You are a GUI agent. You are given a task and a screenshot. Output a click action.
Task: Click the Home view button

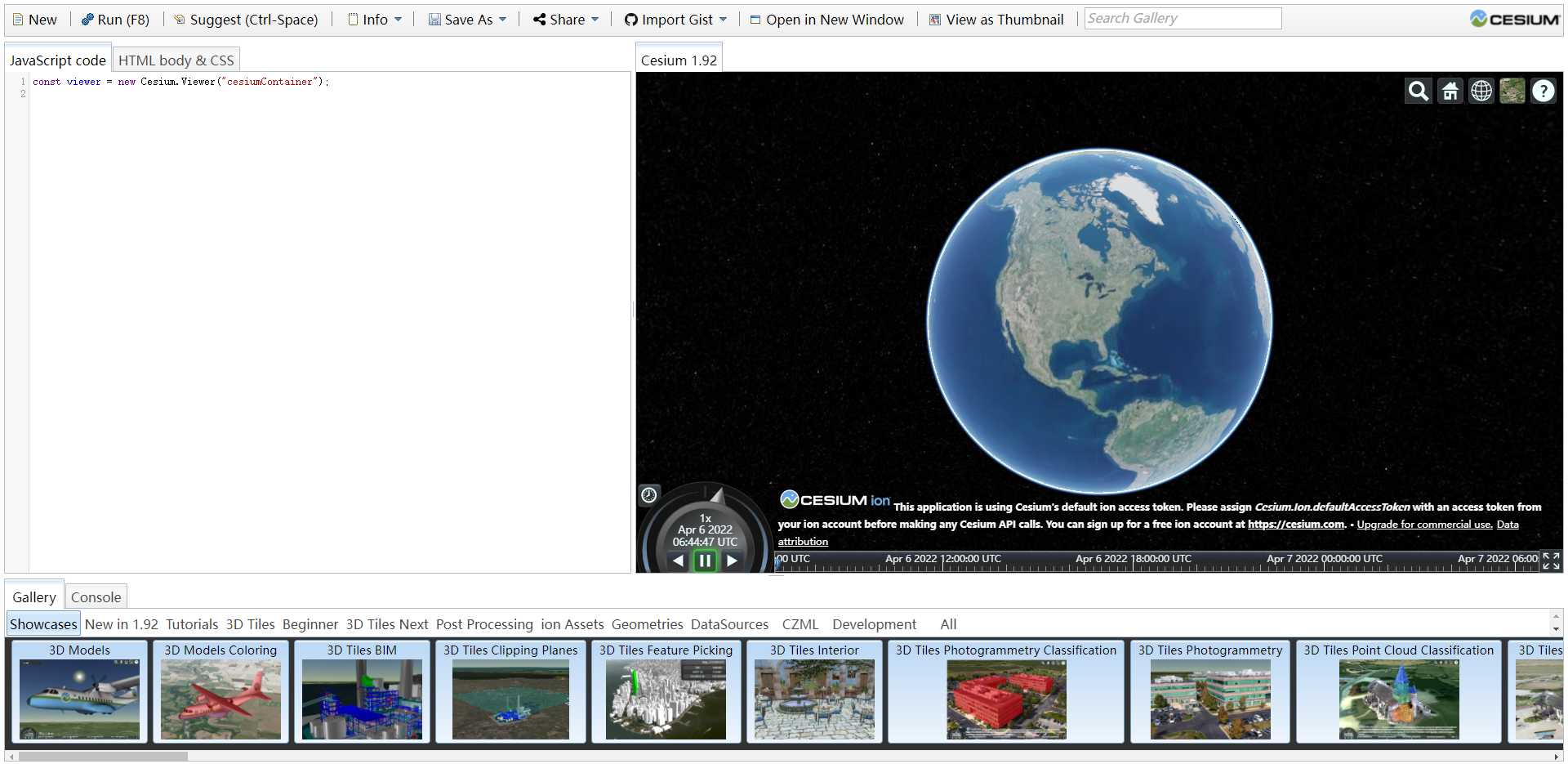(1450, 91)
